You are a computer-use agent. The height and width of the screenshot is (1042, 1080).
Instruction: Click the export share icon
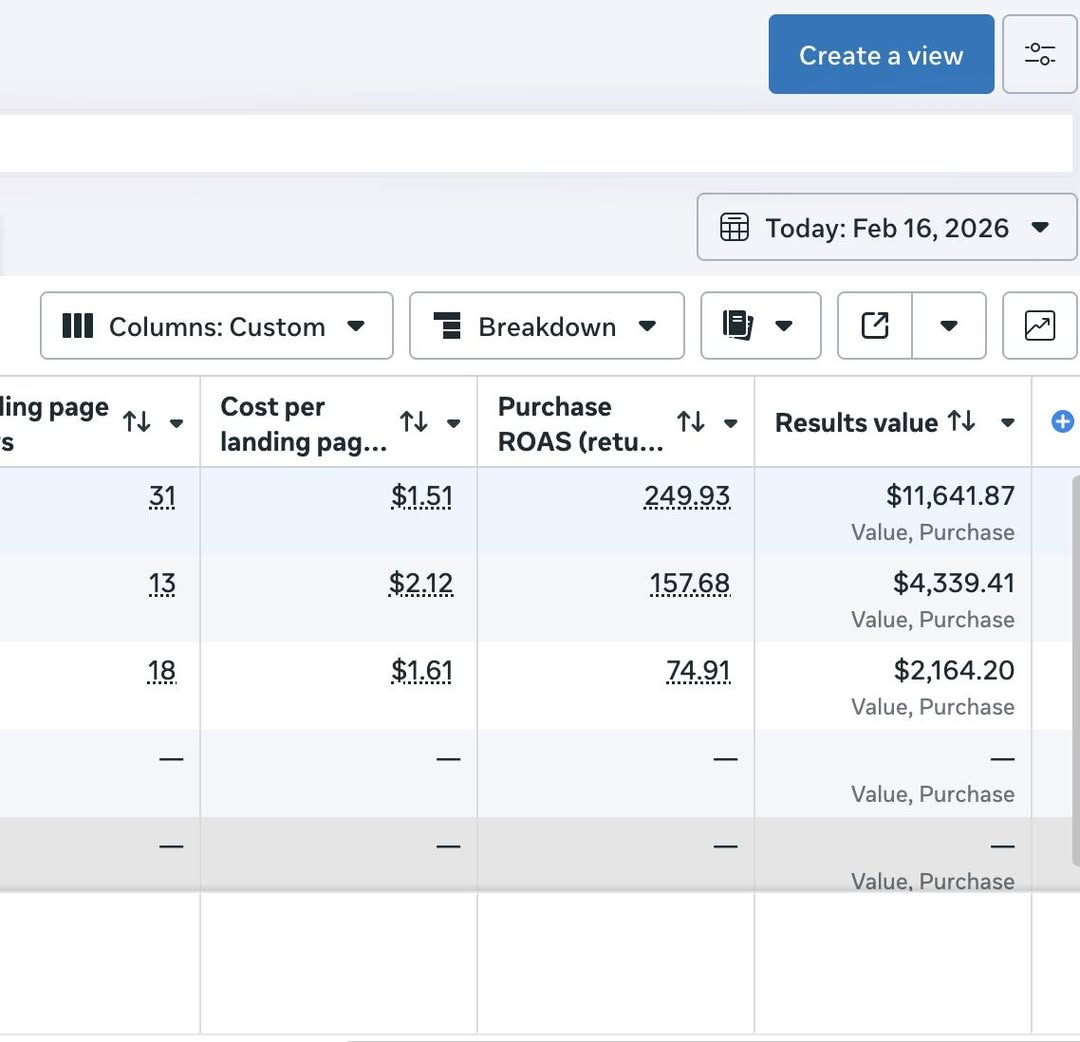875,326
